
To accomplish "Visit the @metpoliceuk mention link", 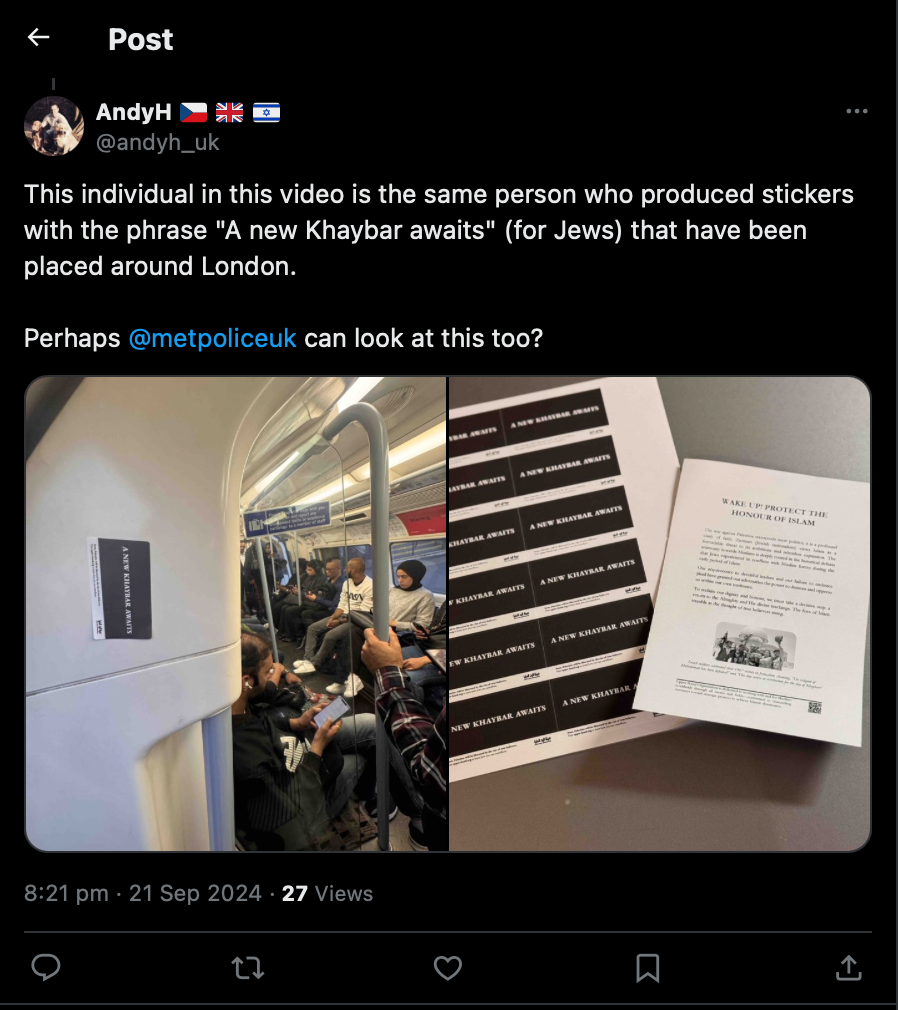I will (212, 338).
